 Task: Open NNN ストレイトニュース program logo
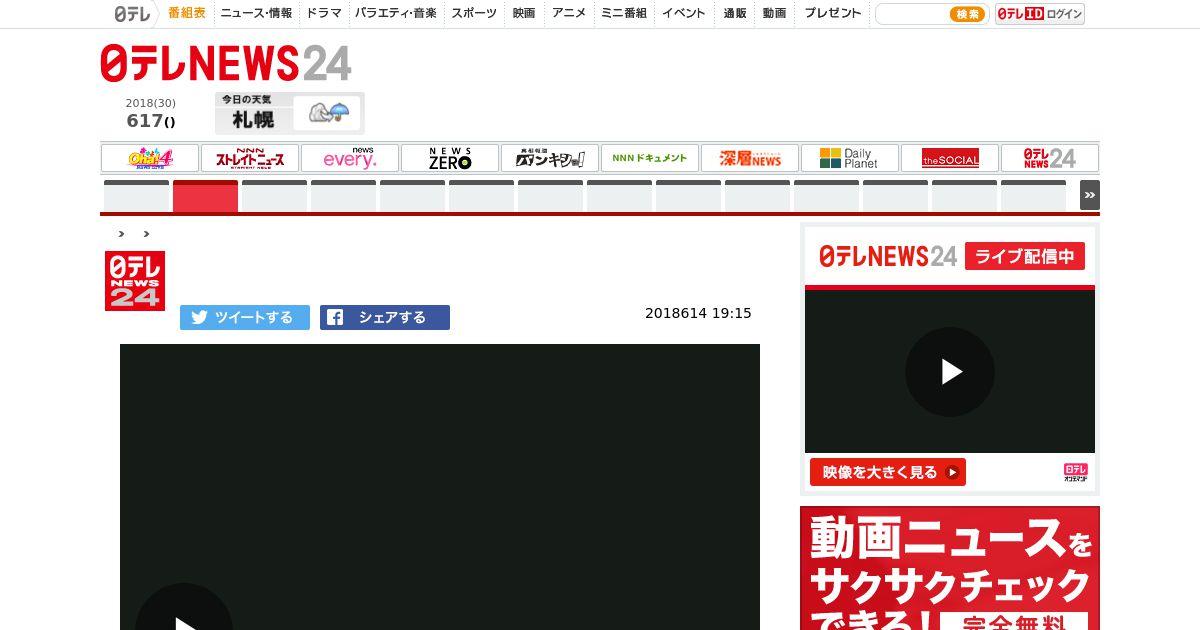[250, 158]
